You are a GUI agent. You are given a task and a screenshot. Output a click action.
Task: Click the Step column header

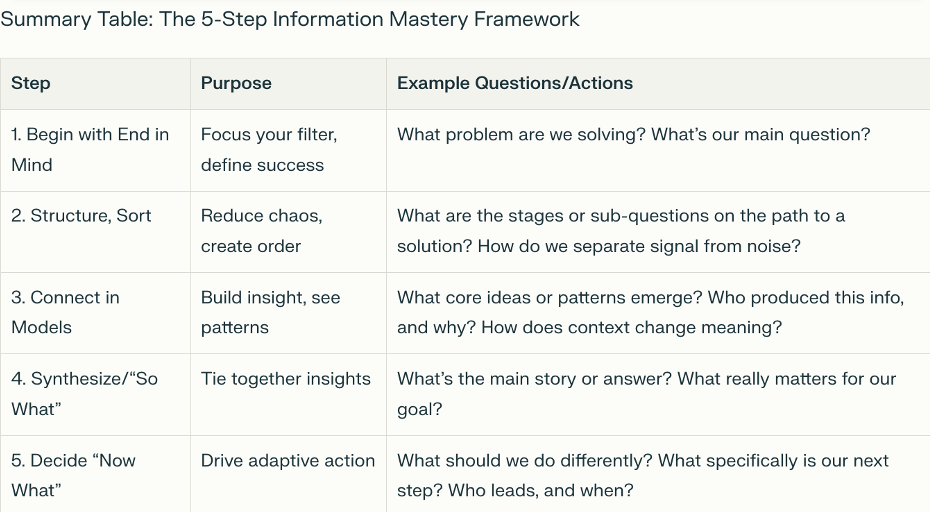[31, 83]
